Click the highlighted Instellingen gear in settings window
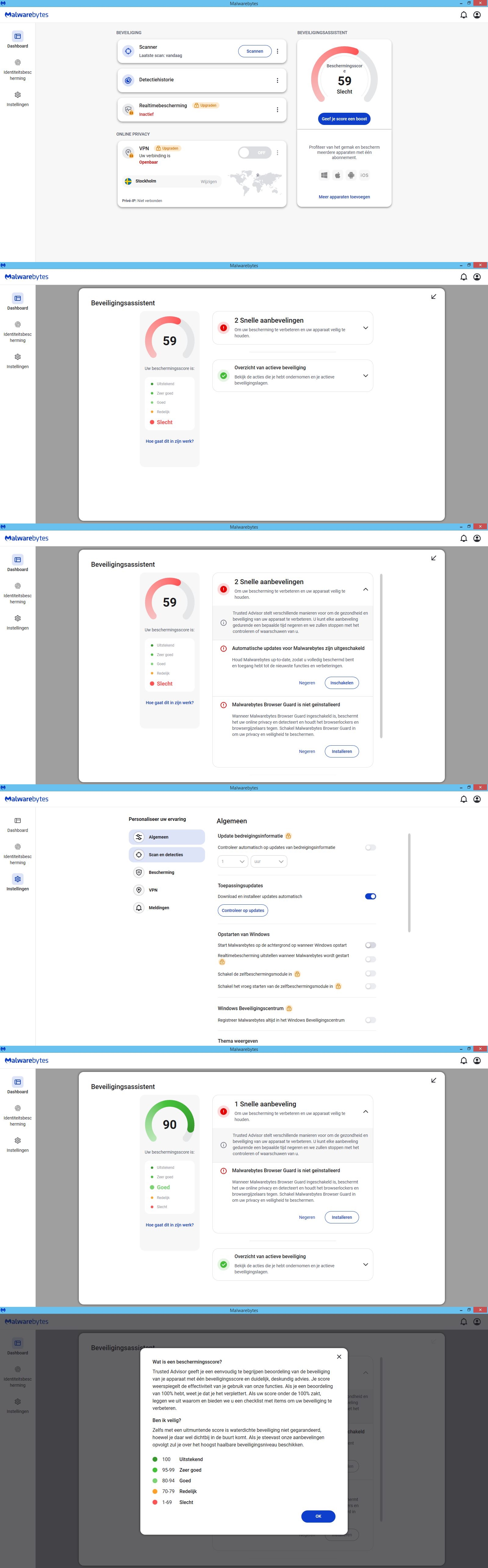488x1568 pixels. (x=18, y=879)
